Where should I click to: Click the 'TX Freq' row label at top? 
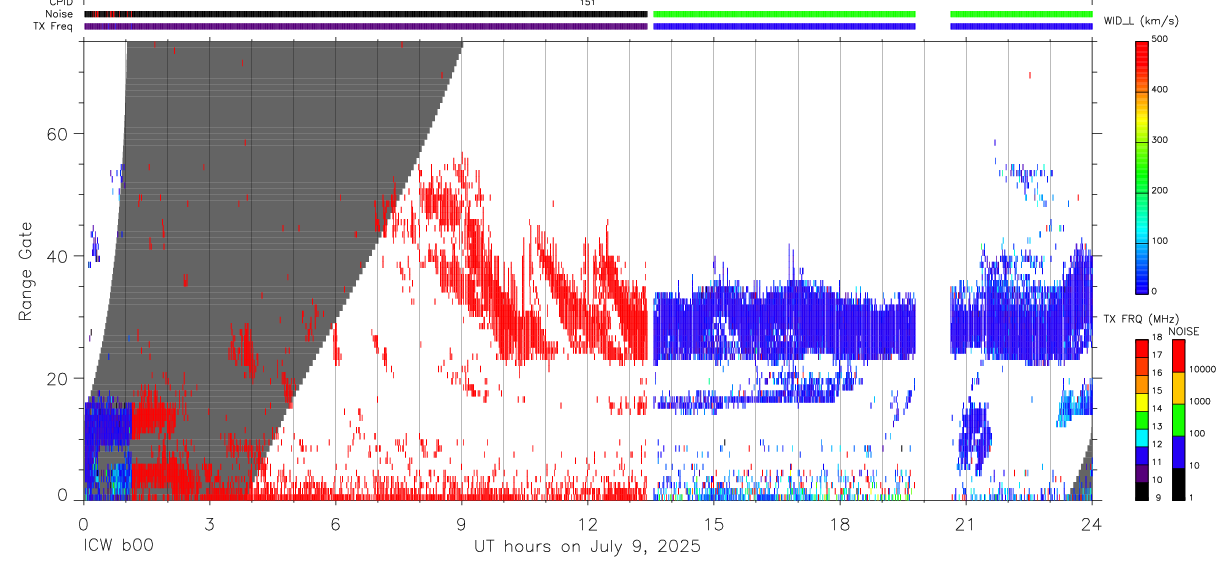[x=55, y=26]
